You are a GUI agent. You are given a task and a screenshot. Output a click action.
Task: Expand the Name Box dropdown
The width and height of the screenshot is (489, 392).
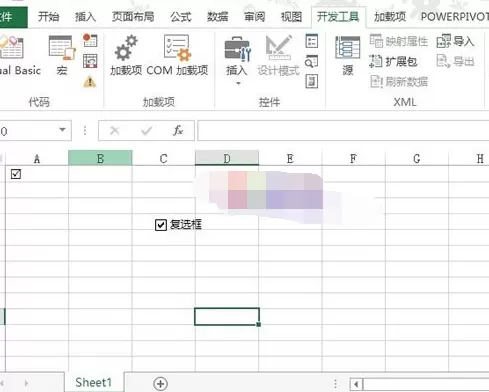(x=62, y=130)
